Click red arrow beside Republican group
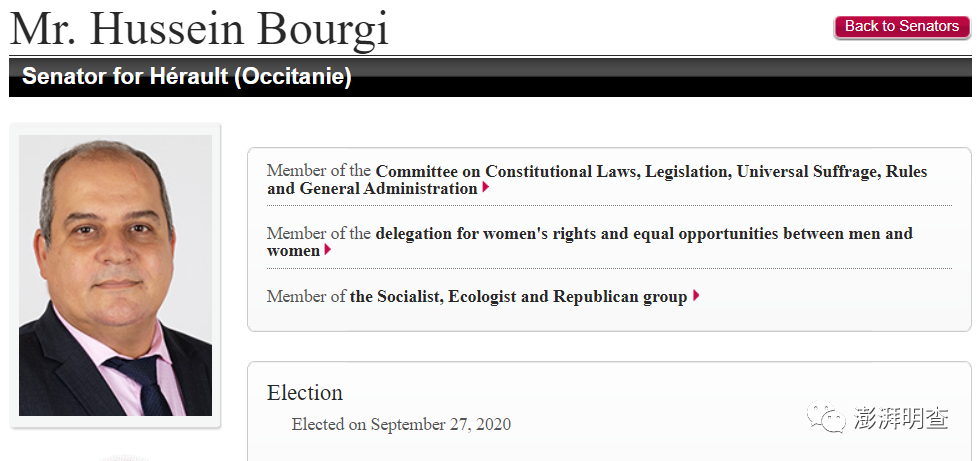The image size is (980, 461). [x=696, y=296]
